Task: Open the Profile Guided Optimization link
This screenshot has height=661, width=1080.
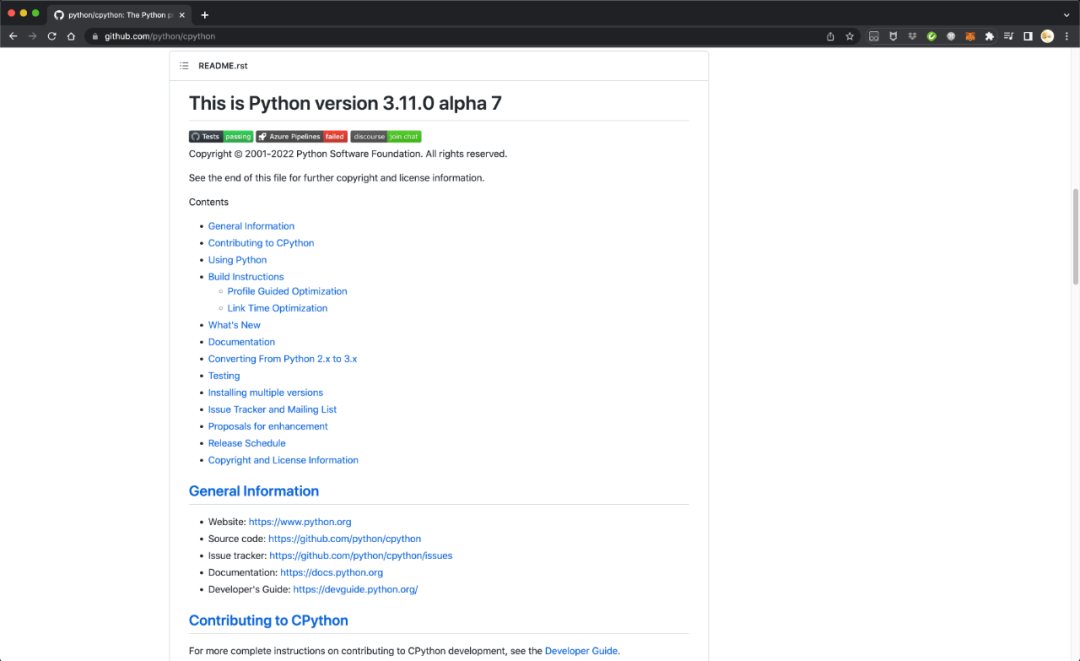Action: (287, 291)
